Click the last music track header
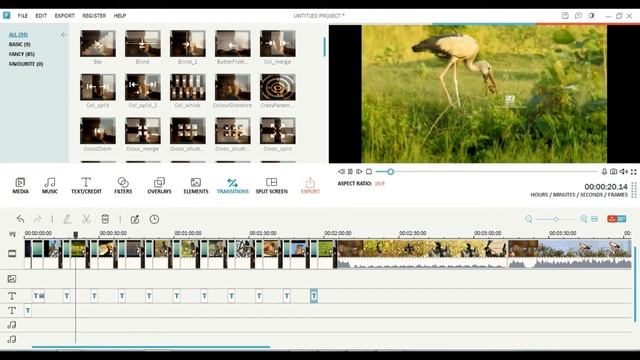The image size is (640, 360). pyautogui.click(x=12, y=339)
